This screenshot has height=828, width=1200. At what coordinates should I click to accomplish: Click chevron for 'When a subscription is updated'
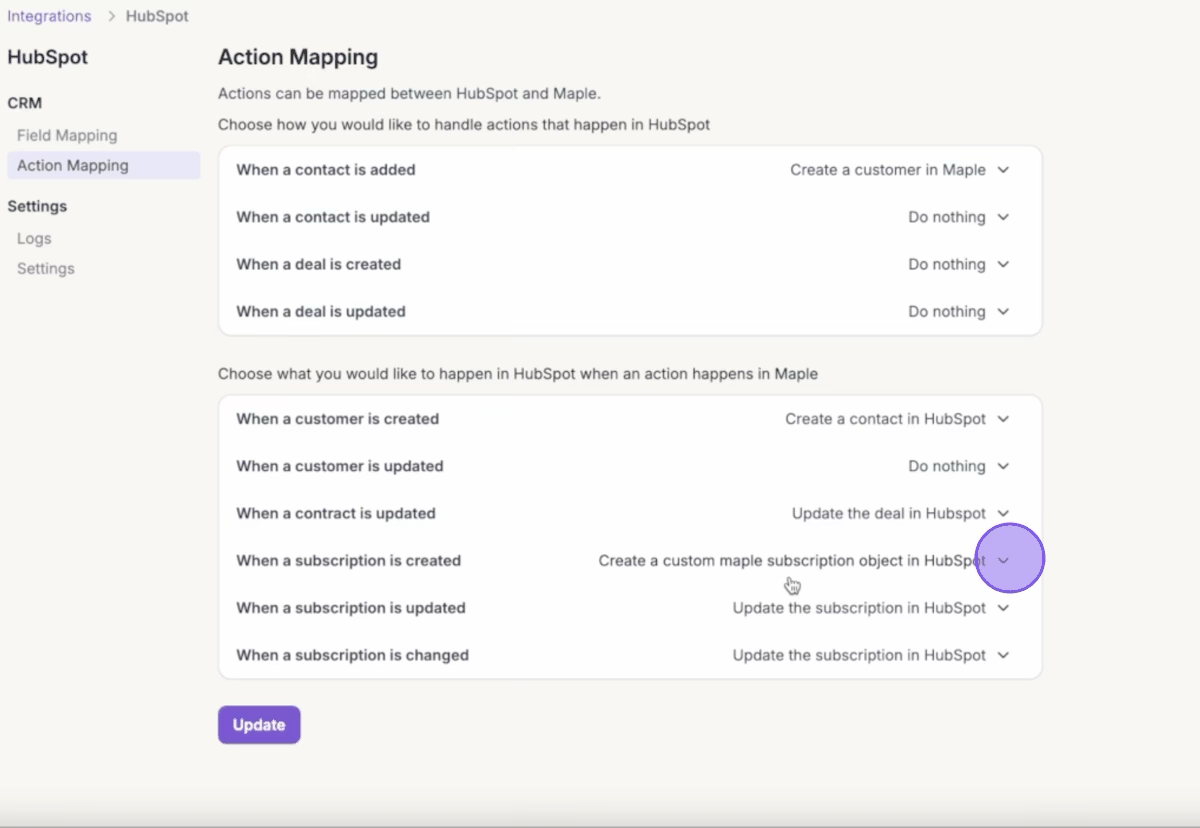click(1003, 608)
